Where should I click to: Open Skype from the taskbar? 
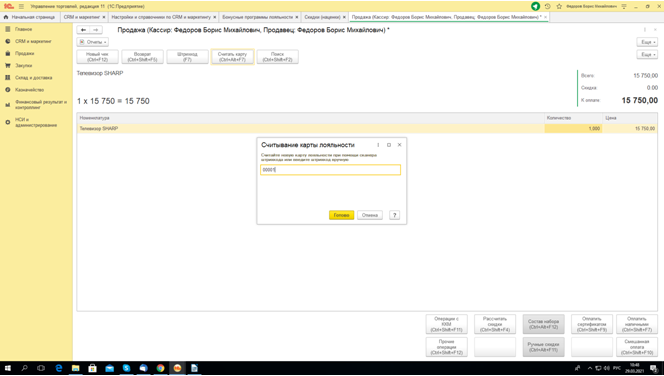pos(126,368)
